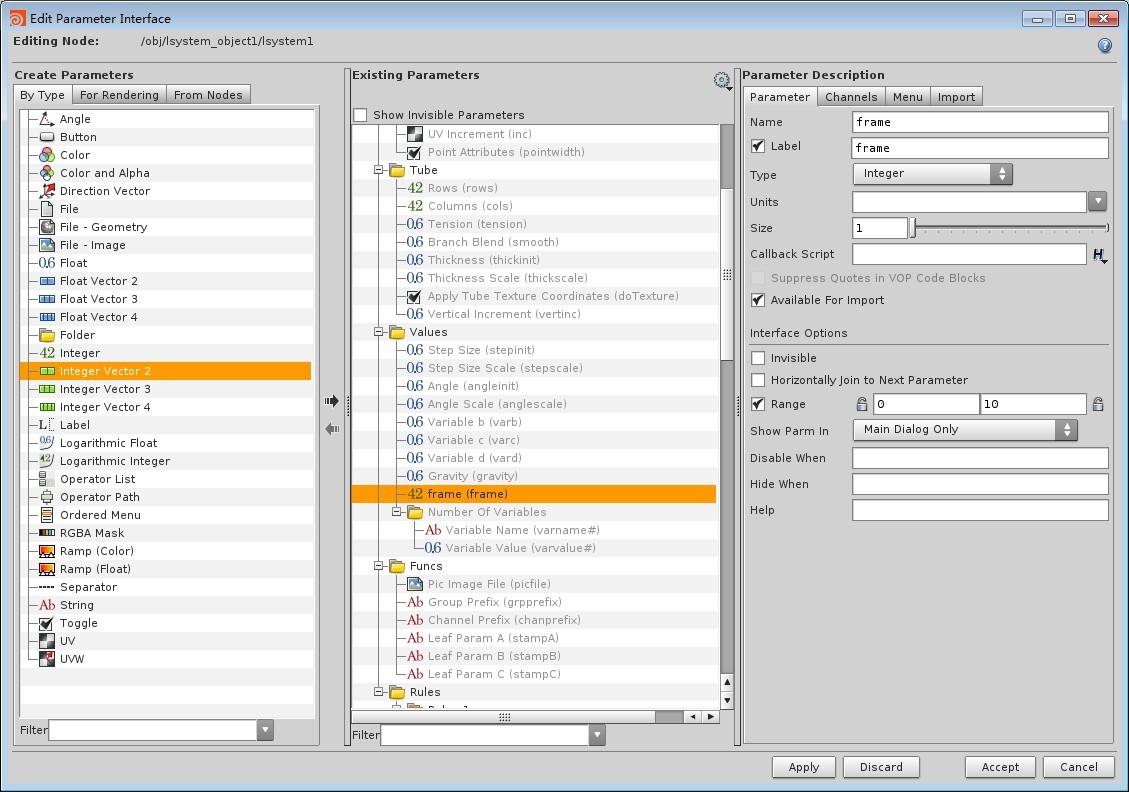Choose the Color and Alpha type icon
Viewport: 1129px width, 792px height.
(47, 173)
